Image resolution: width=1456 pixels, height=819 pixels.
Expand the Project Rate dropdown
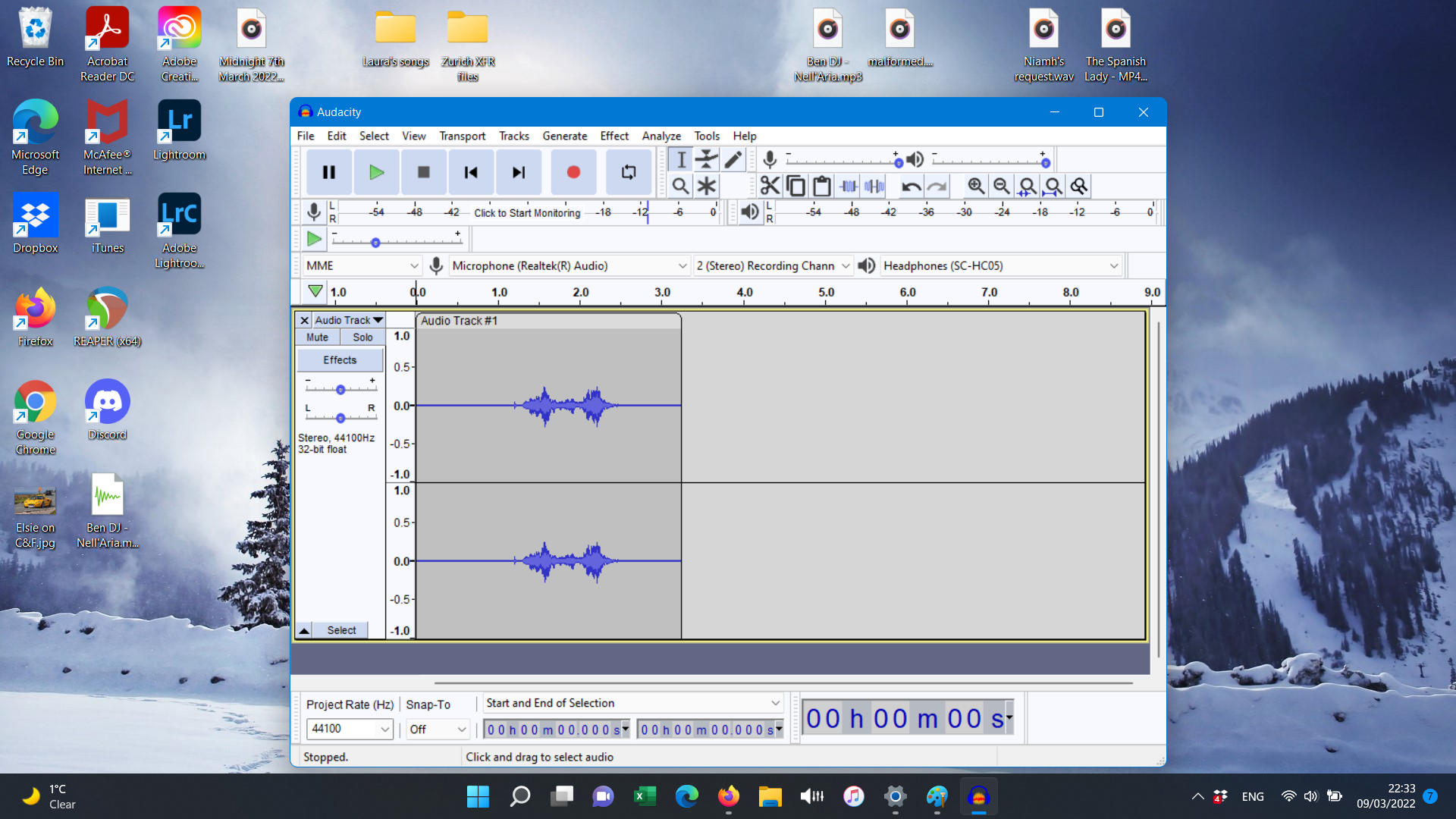point(384,729)
